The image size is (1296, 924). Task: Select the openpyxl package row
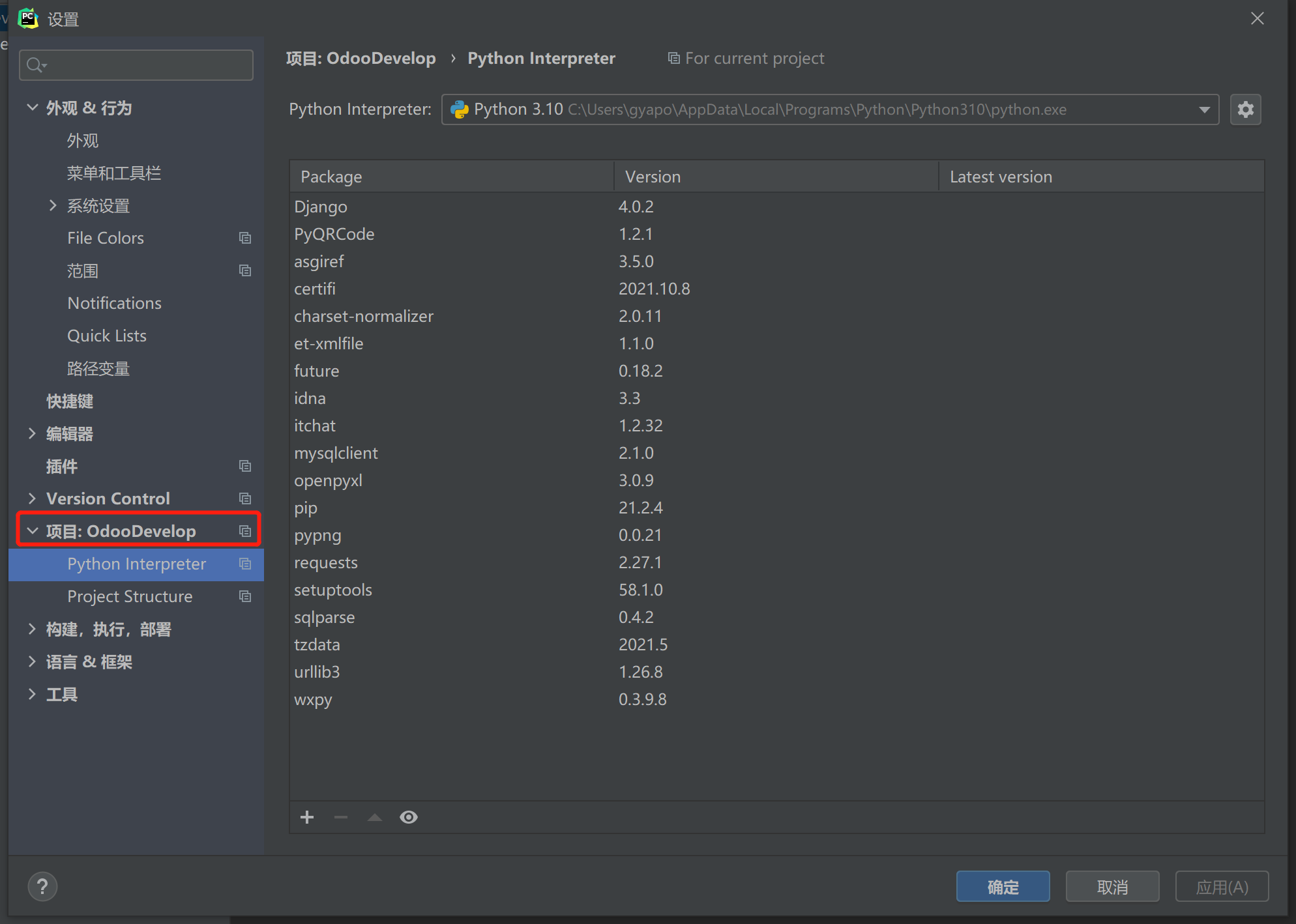777,480
